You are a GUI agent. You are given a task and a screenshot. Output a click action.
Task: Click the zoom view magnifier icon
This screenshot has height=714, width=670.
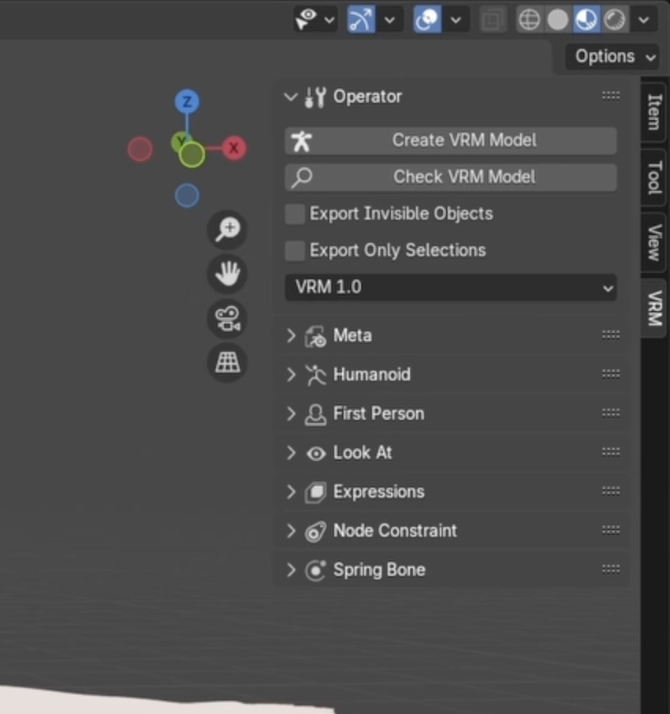point(228,230)
